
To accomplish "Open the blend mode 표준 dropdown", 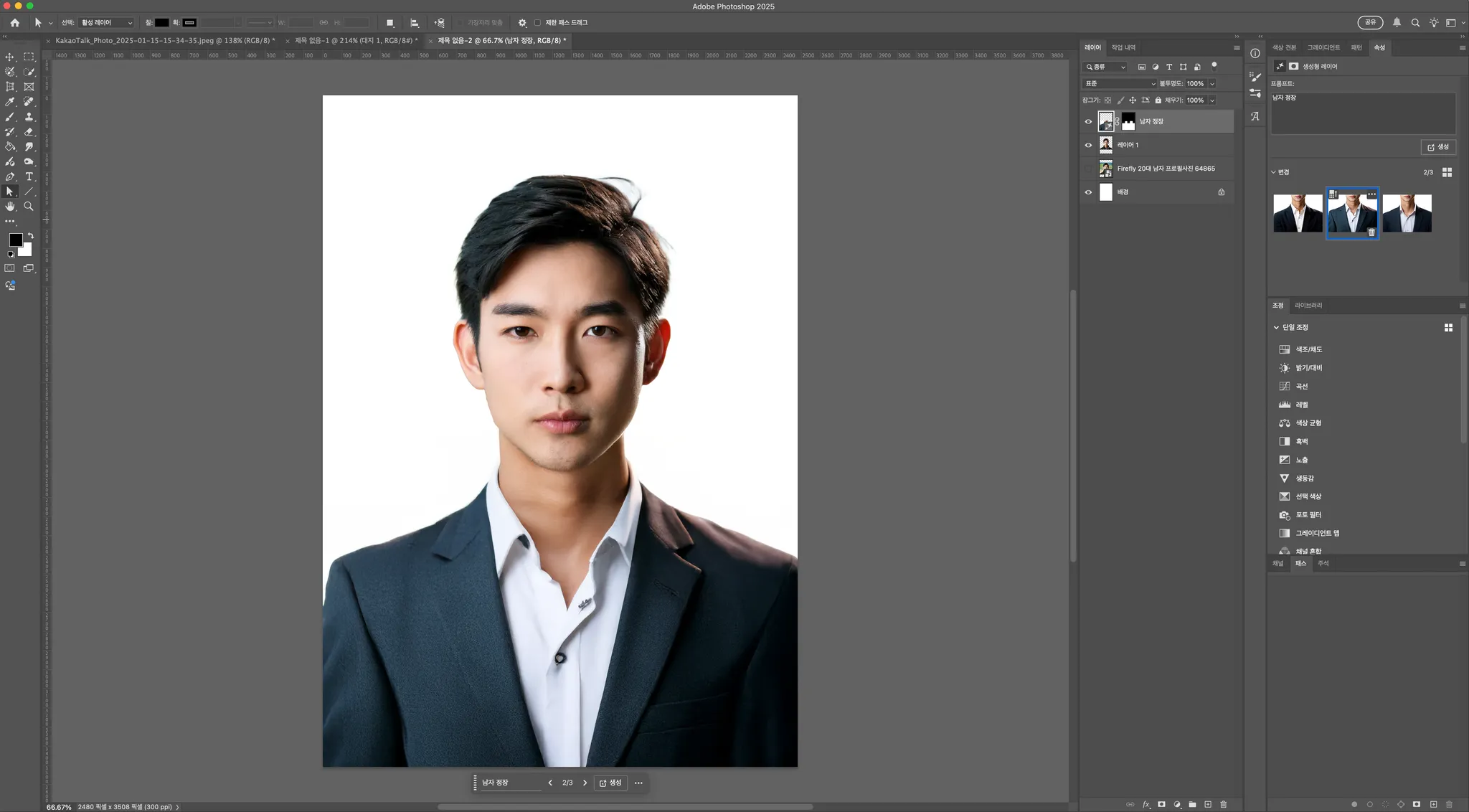I will click(1119, 83).
